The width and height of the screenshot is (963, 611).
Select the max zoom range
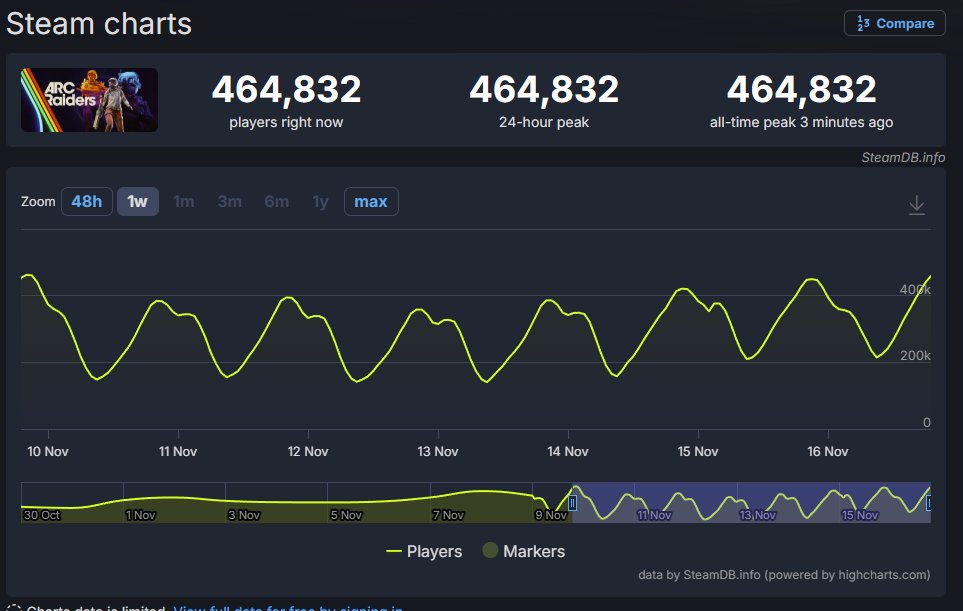(370, 201)
